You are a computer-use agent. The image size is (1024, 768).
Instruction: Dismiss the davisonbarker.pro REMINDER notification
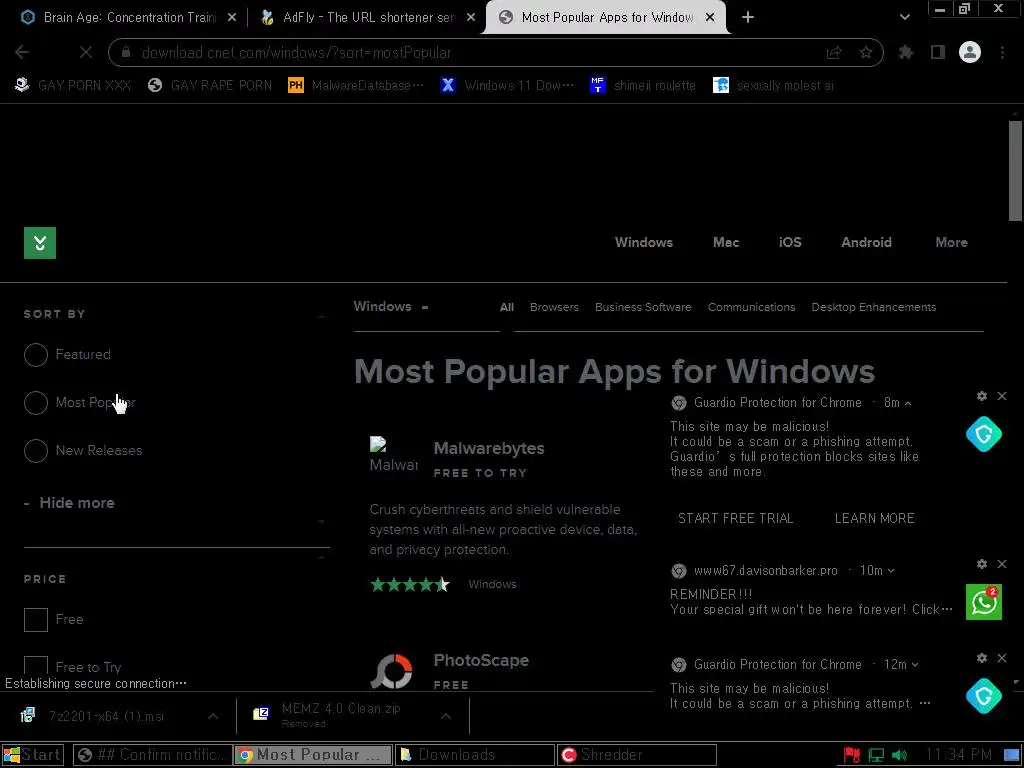[1002, 564]
